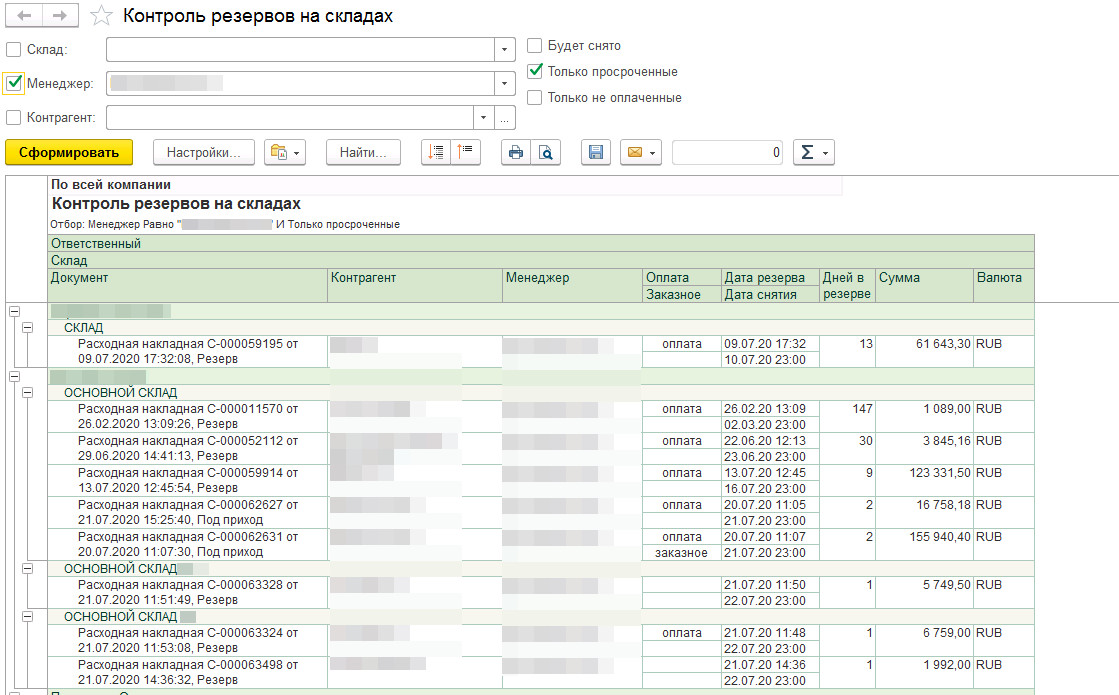This screenshot has width=1119, height=695.
Task: Open the sum (Σ) dropdown menu
Action: (x=813, y=152)
